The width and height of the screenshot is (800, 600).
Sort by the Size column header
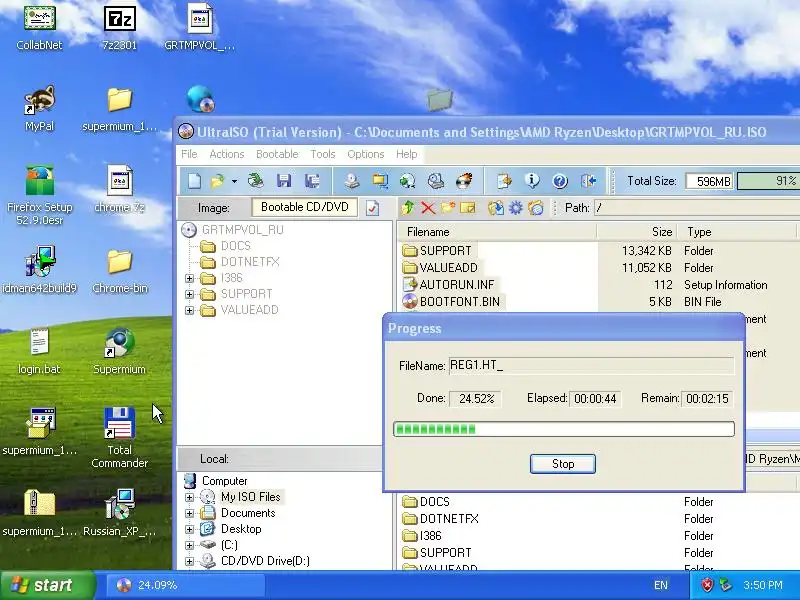[637, 232]
